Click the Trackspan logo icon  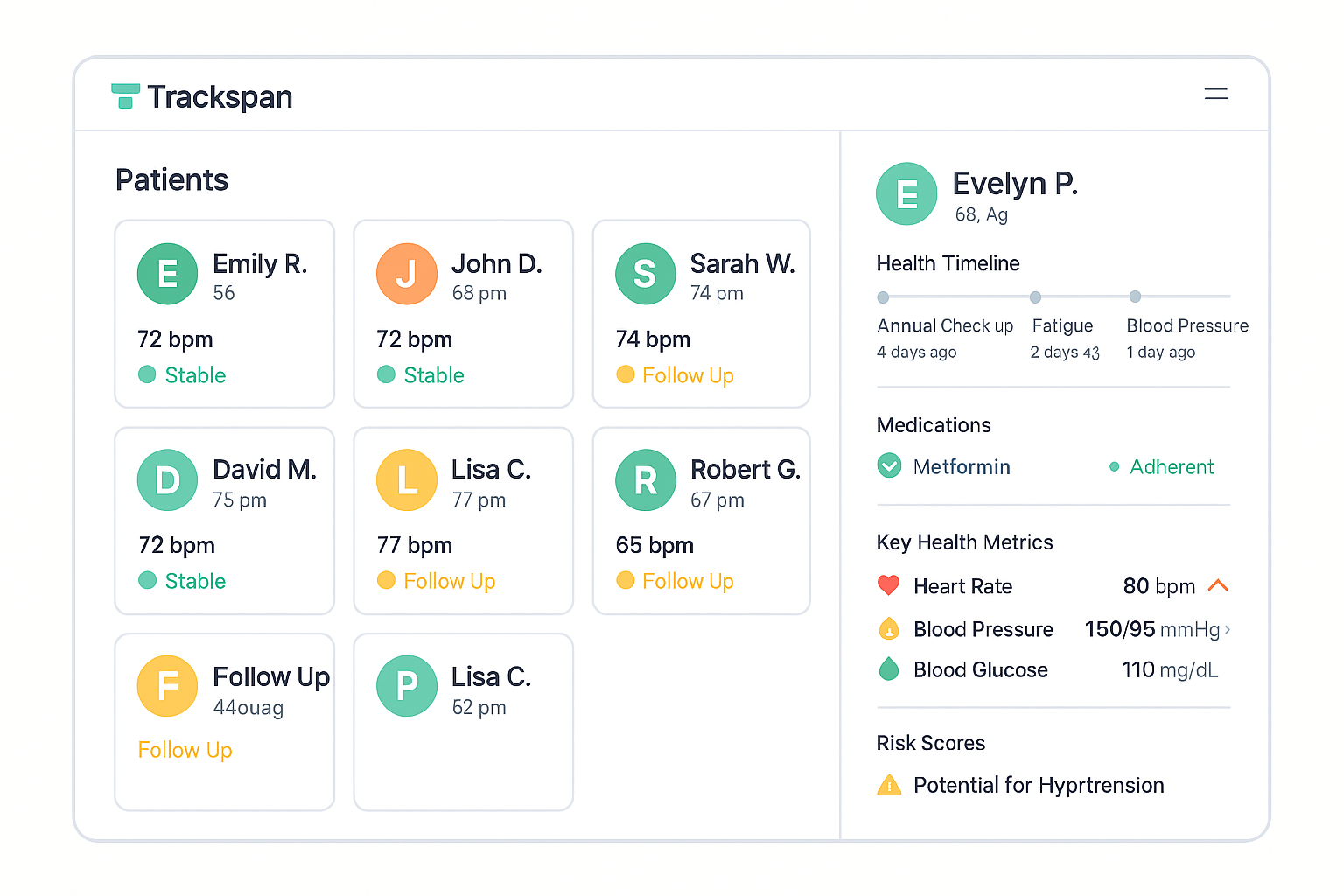126,95
